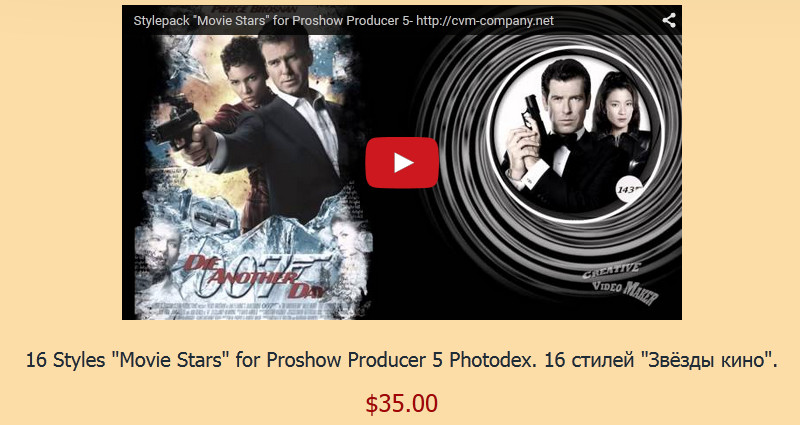Click the pistol aimed outward on poster
Viewport: 800px width, 425px height.
(179, 125)
